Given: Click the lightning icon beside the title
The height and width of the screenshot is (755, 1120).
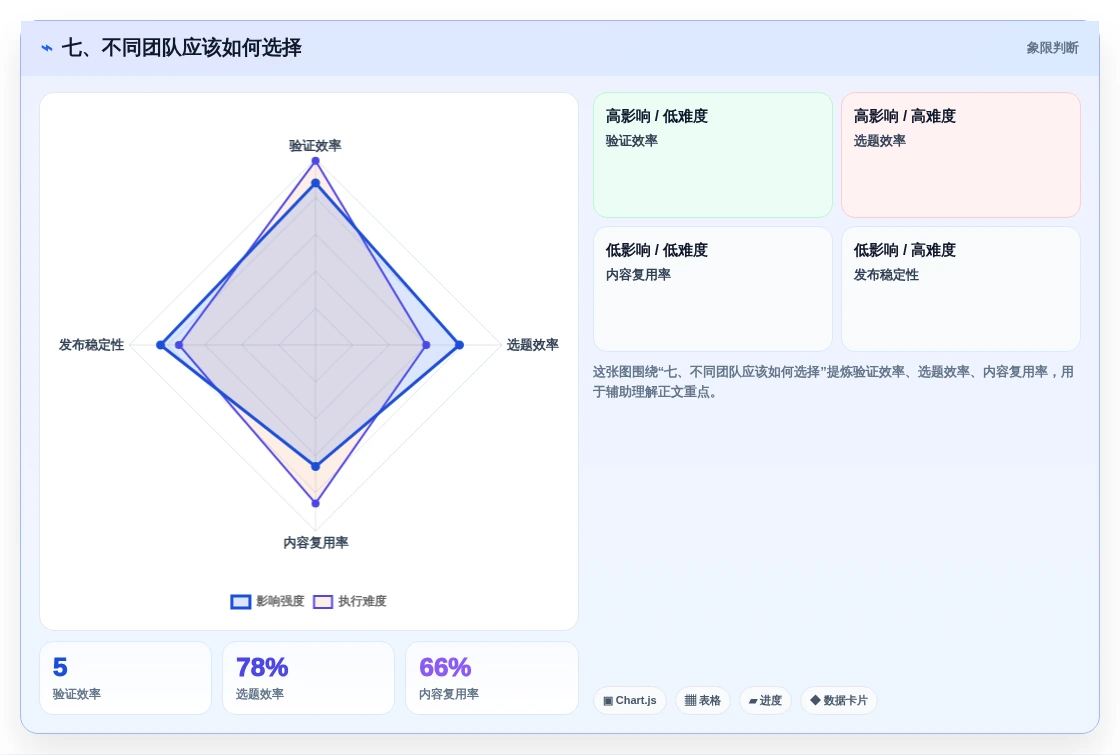Looking at the screenshot, I should pyautogui.click(x=47, y=48).
